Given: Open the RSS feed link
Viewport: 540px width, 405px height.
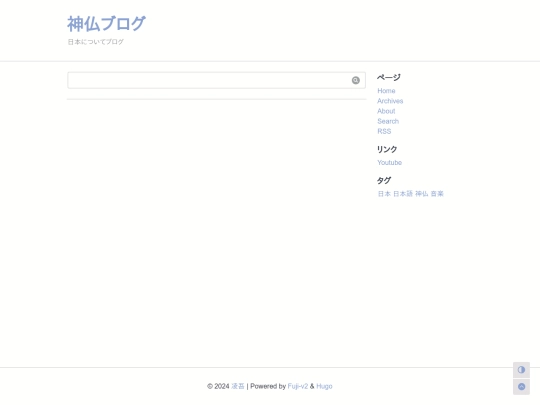Looking at the screenshot, I should tap(384, 131).
